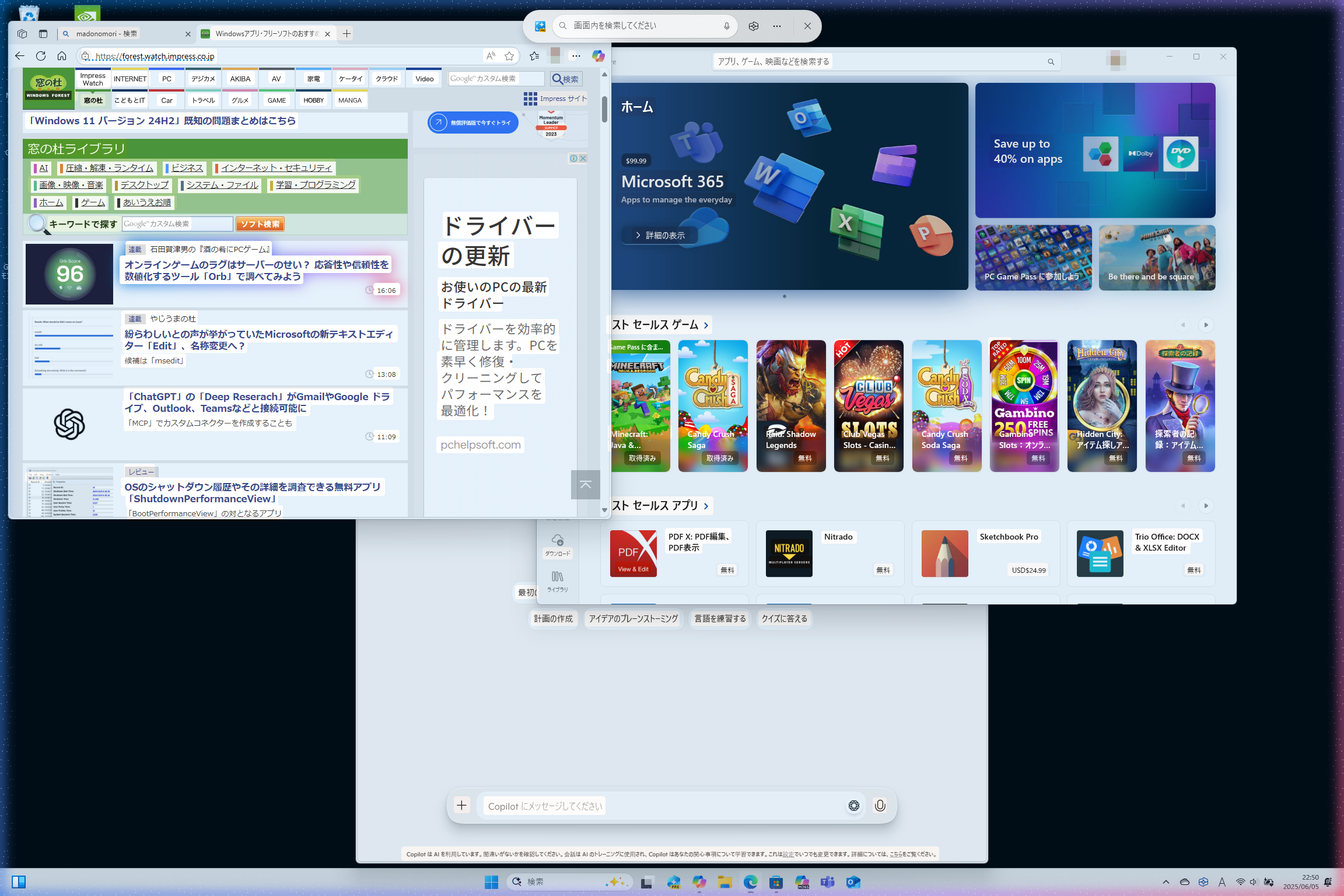
Task: Launch Microsoft Teams from the taskbar
Action: (x=828, y=882)
